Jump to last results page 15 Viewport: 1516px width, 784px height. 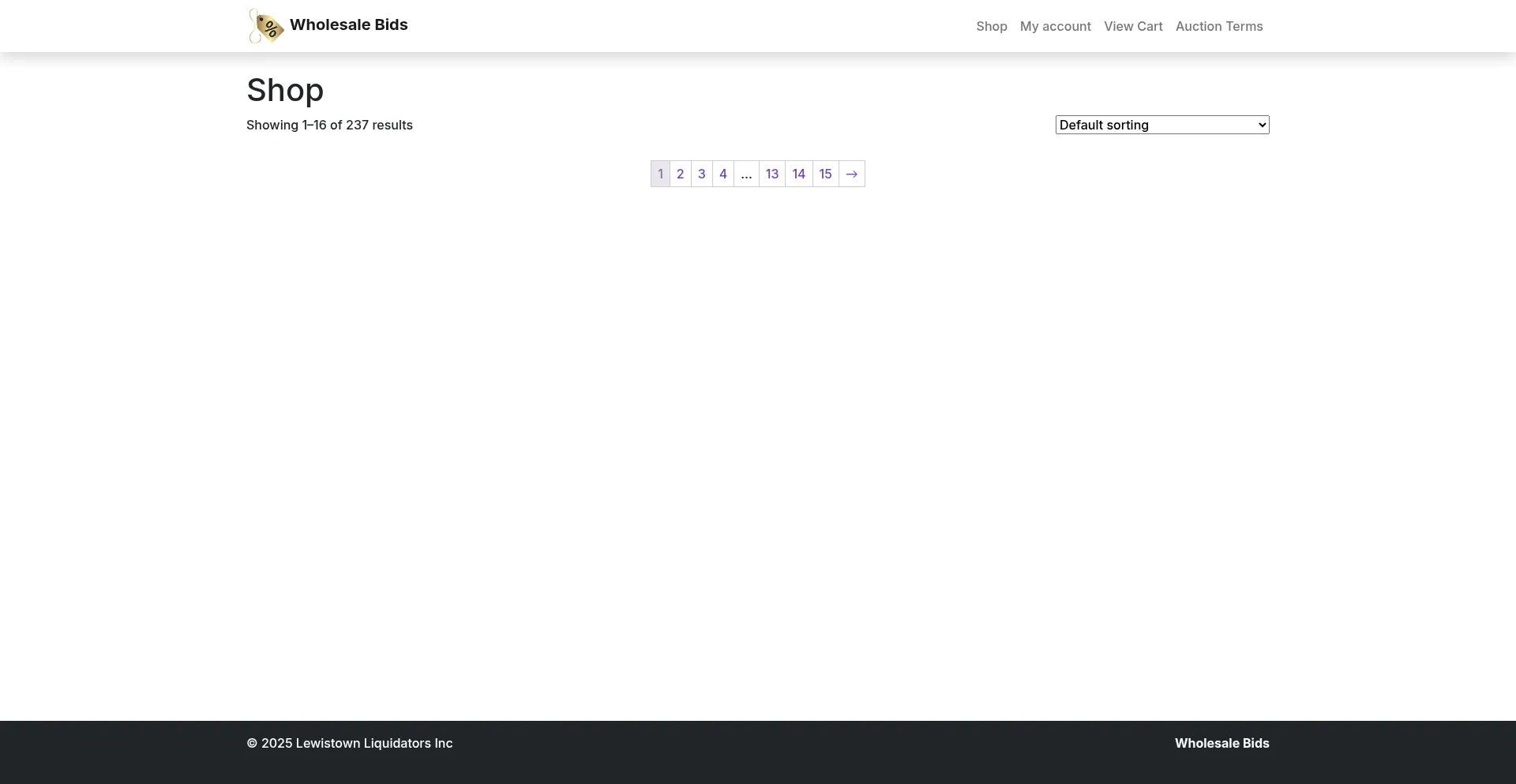(826, 174)
